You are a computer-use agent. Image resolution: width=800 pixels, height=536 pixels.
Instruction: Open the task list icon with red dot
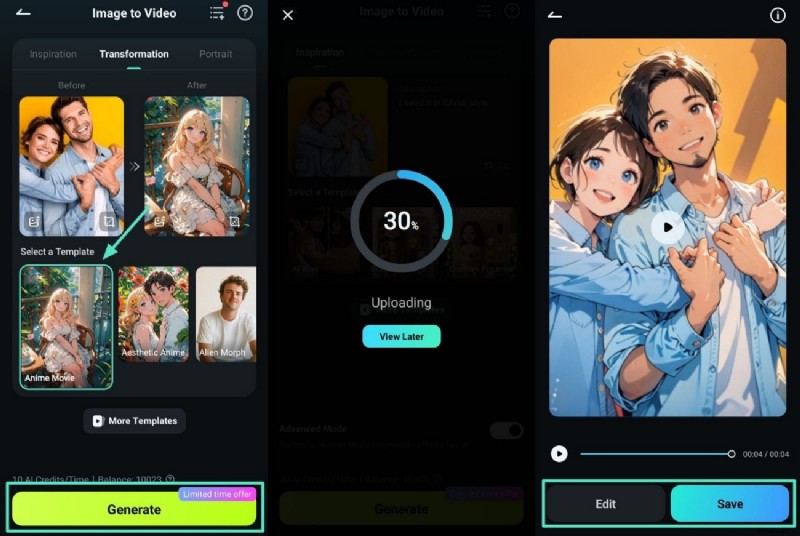pos(217,12)
